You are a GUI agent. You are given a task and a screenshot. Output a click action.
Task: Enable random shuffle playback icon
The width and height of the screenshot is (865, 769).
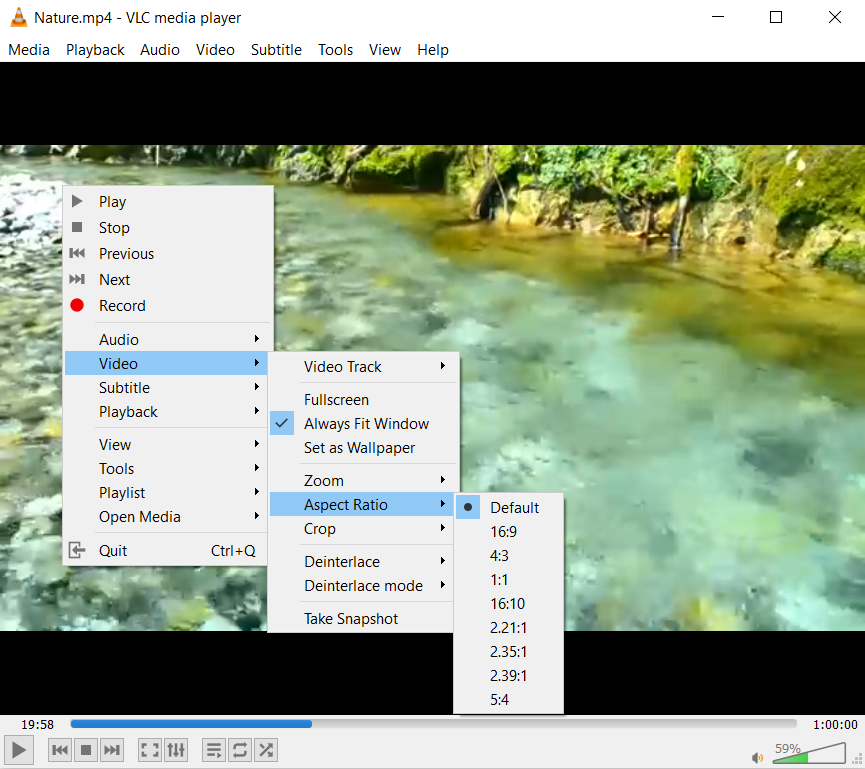pos(266,749)
